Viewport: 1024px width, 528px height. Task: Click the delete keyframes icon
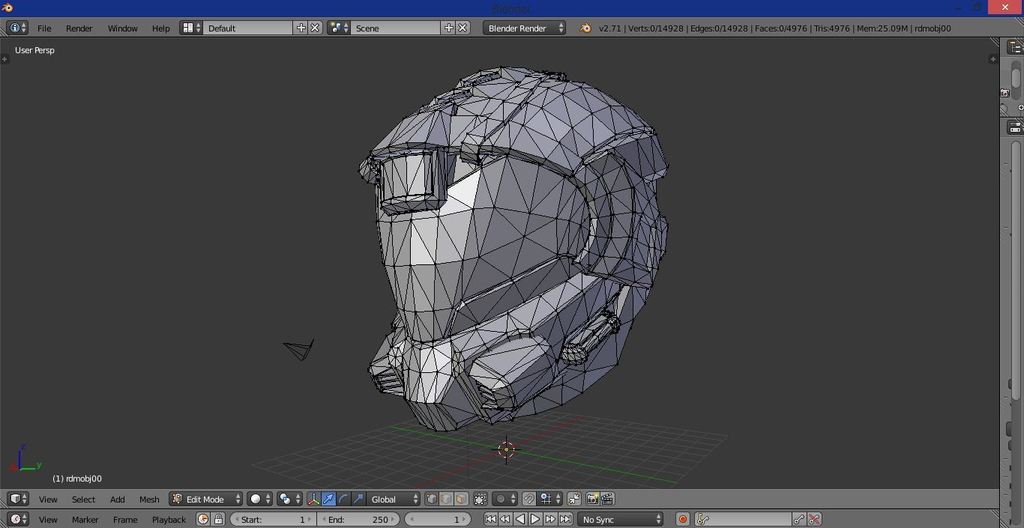coord(814,520)
